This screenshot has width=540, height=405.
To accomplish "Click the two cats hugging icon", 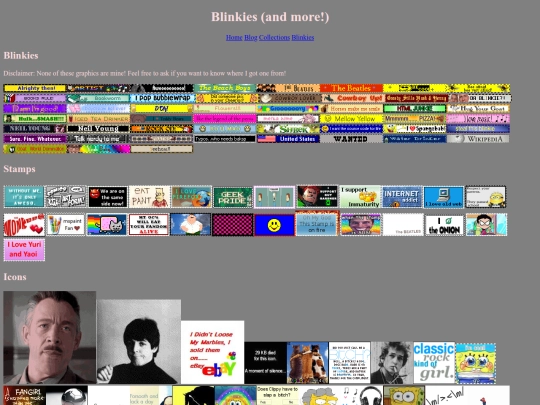I will (308, 363).
